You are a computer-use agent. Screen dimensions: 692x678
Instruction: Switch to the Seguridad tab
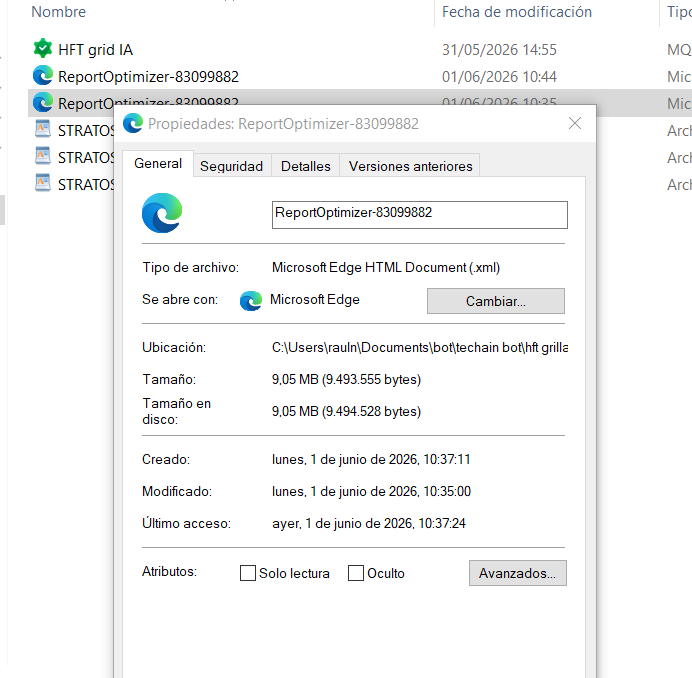232,166
